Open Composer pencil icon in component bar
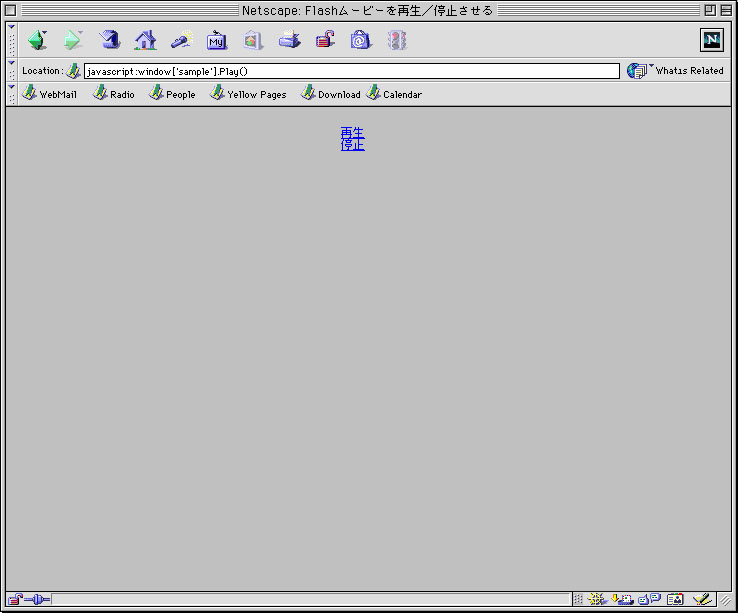The width and height of the screenshot is (738, 613). pos(702,599)
